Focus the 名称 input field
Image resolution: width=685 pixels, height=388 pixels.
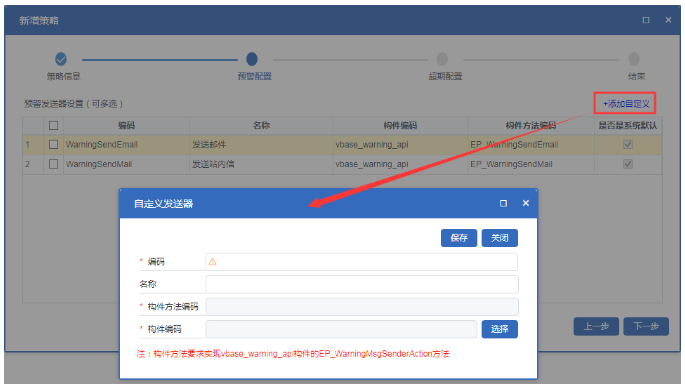click(x=361, y=284)
